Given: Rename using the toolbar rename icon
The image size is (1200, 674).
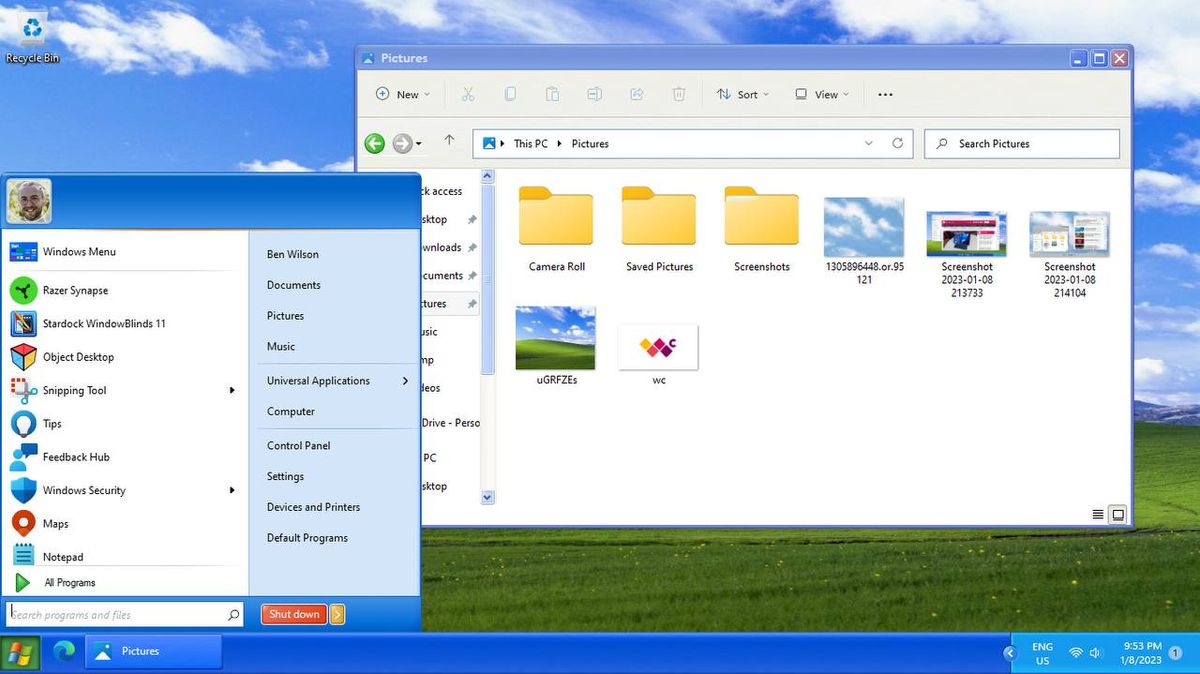Looking at the screenshot, I should tap(594, 93).
